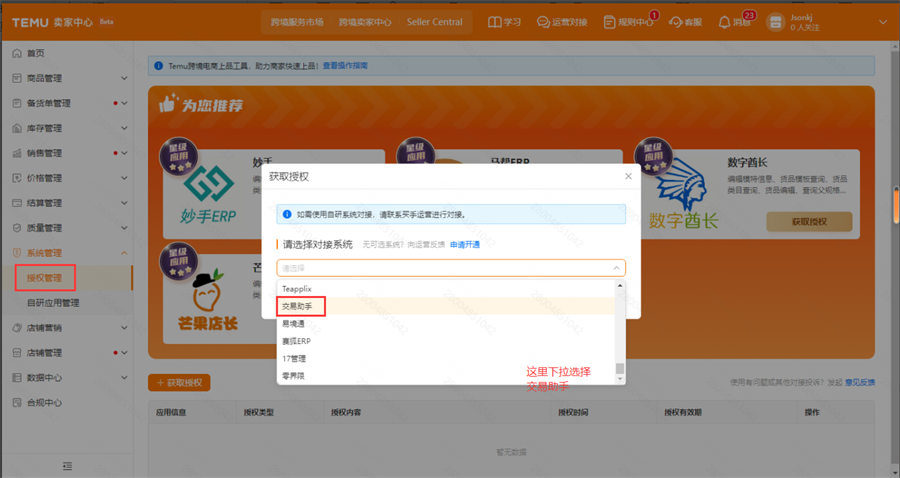Click the 应用信息 column header
This screenshot has height=478, width=900.
[x=171, y=413]
